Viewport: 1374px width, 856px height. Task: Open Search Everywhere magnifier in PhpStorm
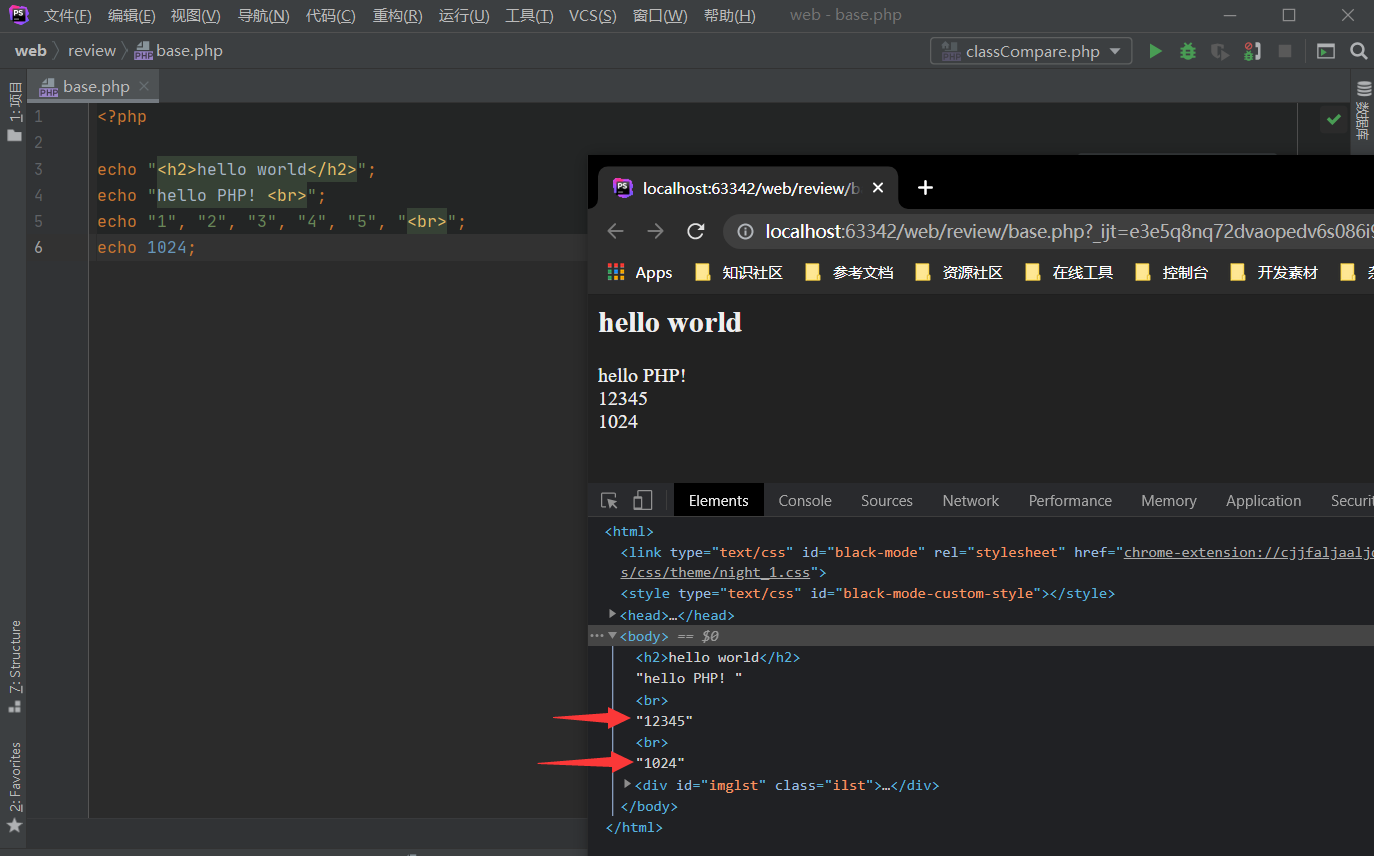tap(1358, 51)
